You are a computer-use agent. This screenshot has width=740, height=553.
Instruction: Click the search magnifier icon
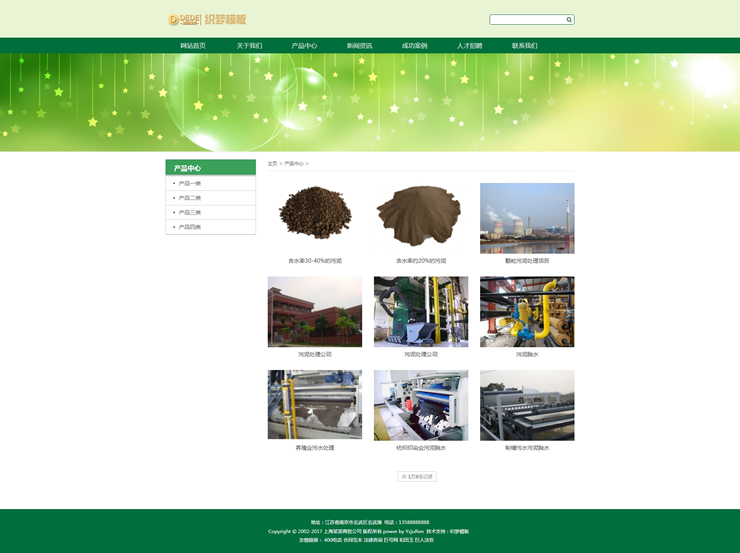(x=569, y=19)
